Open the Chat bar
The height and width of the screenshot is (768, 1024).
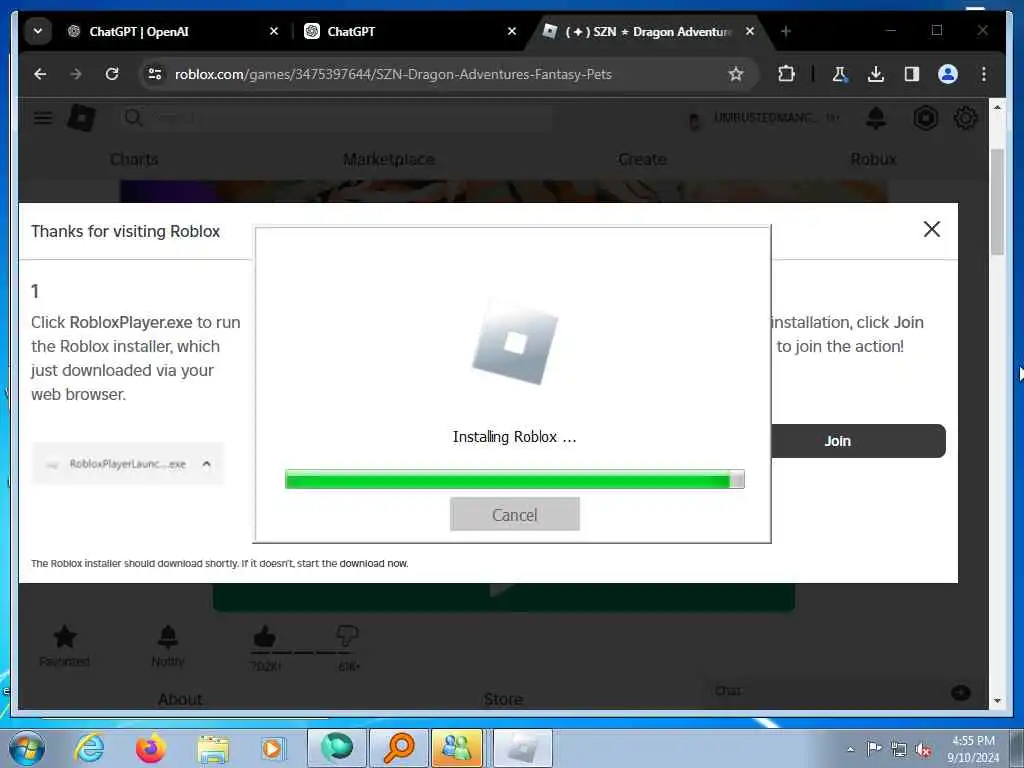pos(842,691)
